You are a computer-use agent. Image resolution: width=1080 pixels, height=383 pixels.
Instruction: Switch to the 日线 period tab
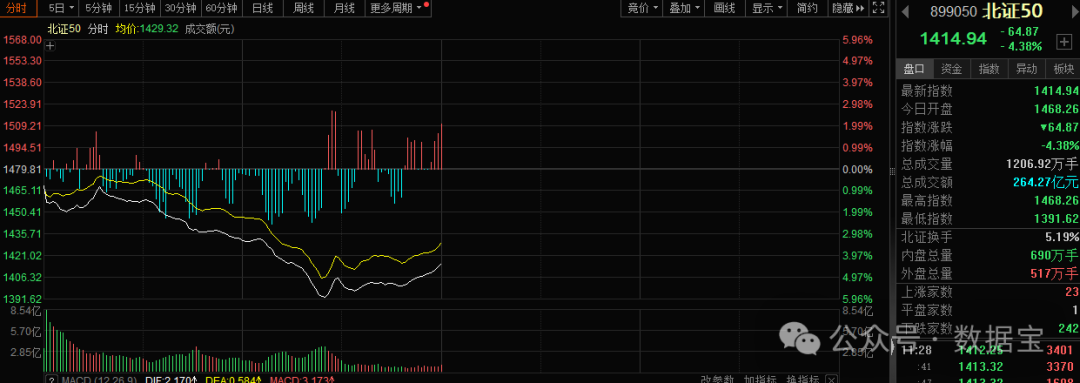tap(262, 8)
